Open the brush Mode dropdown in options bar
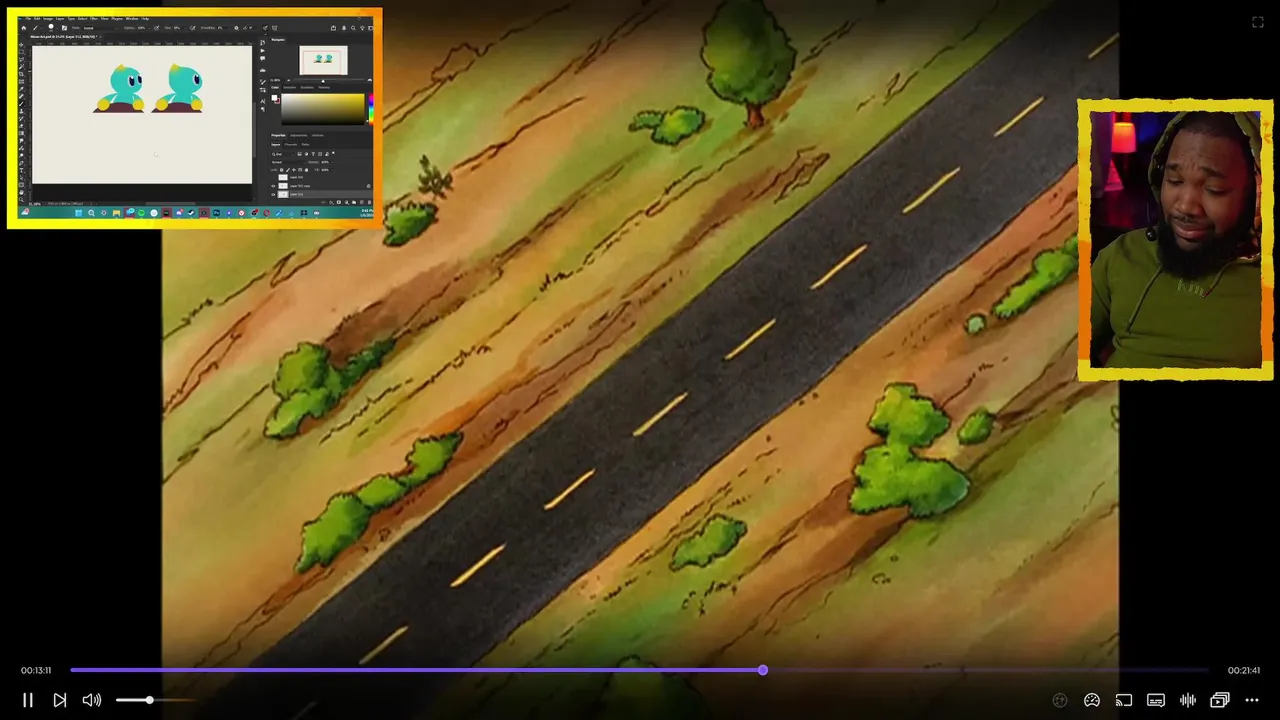Viewport: 1280px width, 720px height. (x=98, y=28)
